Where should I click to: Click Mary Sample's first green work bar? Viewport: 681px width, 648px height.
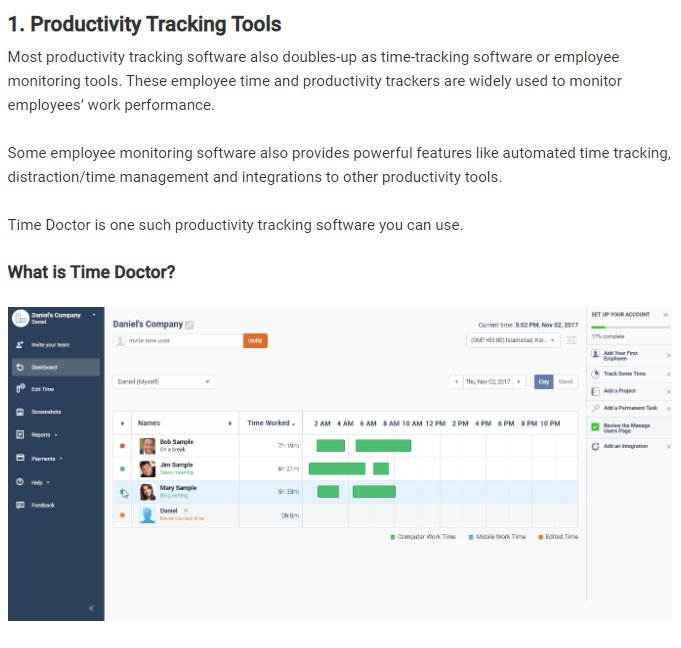pos(328,492)
